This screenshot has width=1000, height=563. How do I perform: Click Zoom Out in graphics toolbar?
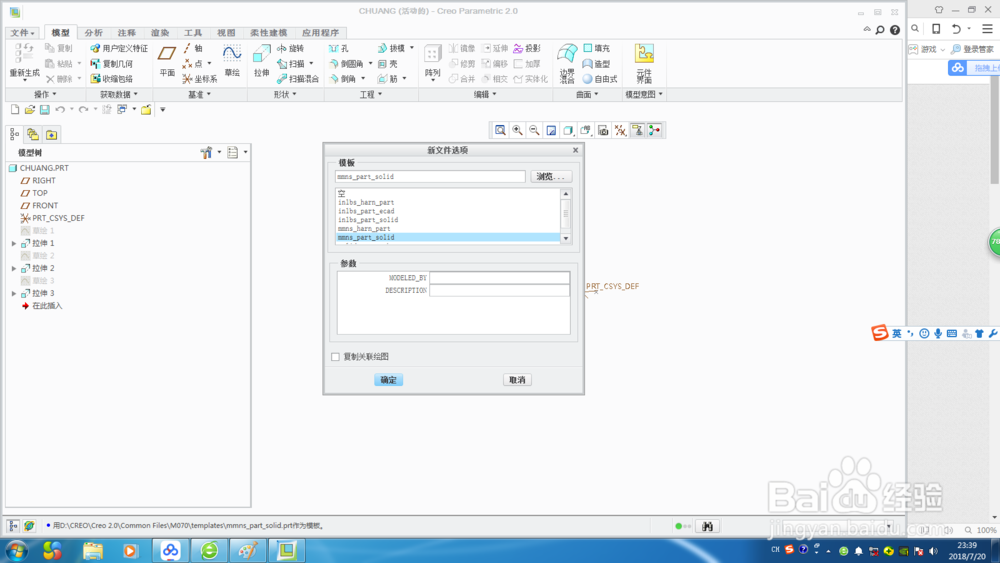(534, 131)
